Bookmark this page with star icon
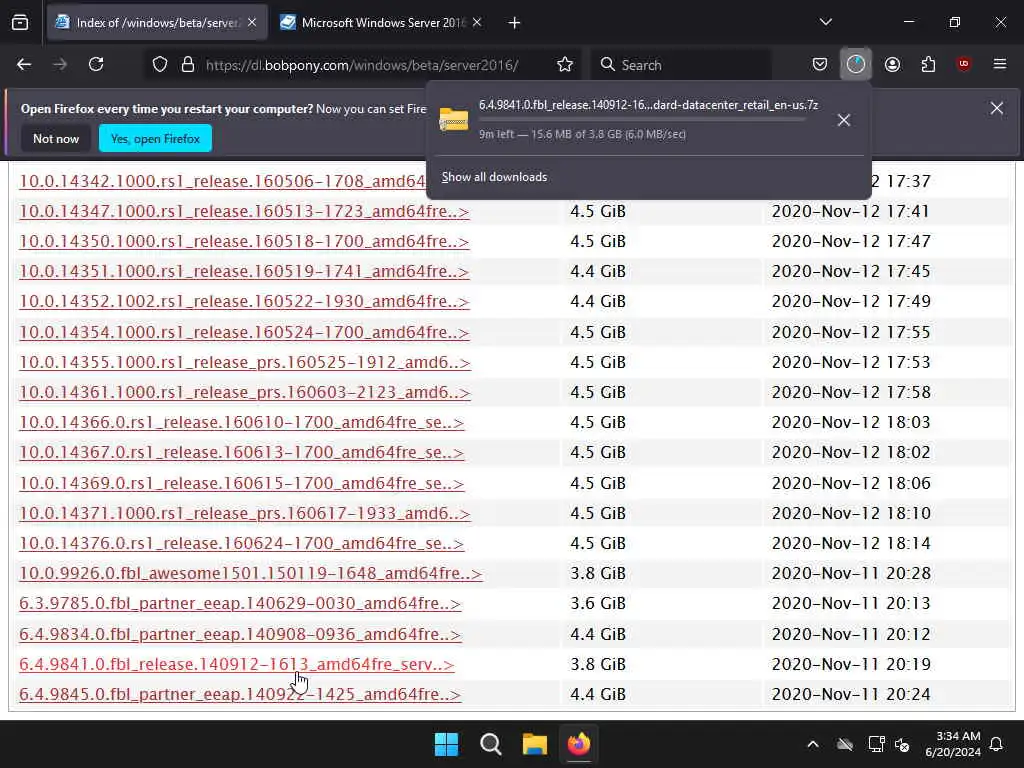 point(565,65)
